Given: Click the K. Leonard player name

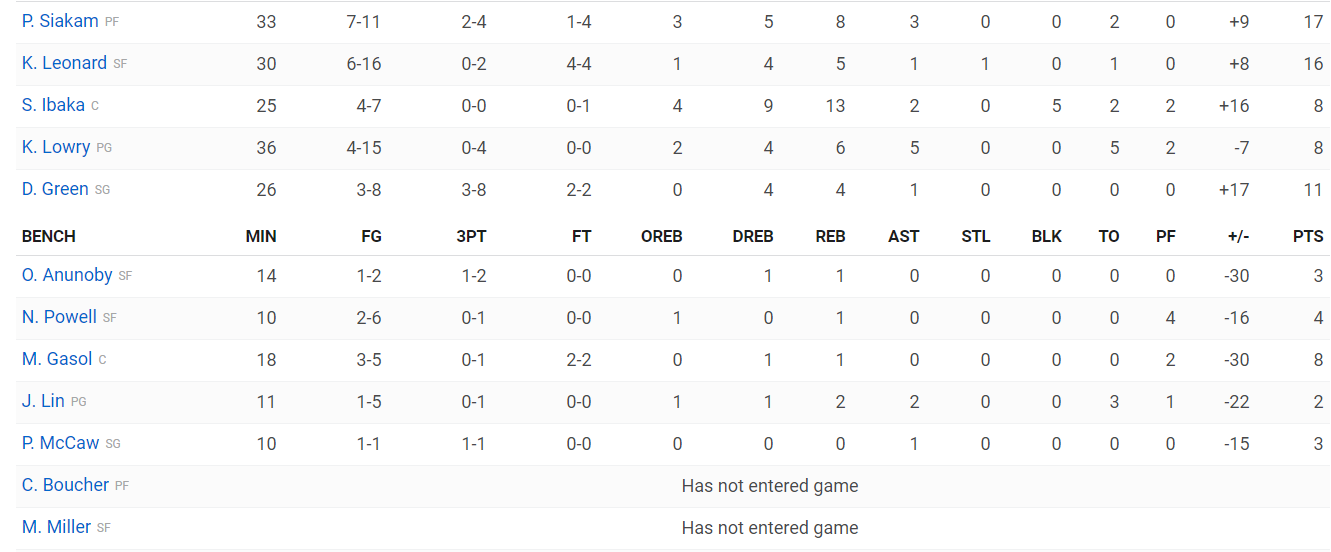Looking at the screenshot, I should tap(64, 63).
